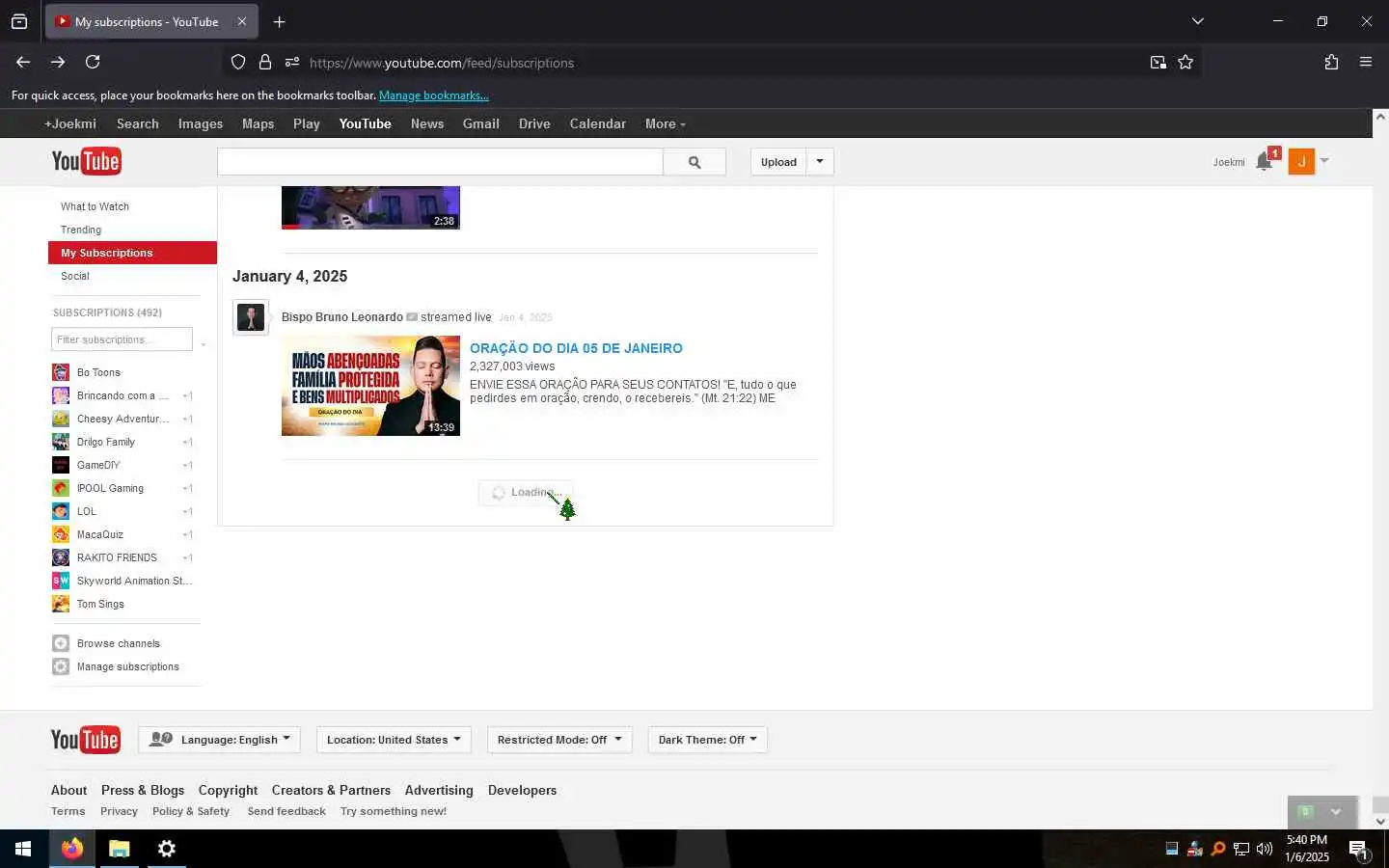The width and height of the screenshot is (1389, 868).
Task: Click the YouTube logo in header
Action: [86, 161]
